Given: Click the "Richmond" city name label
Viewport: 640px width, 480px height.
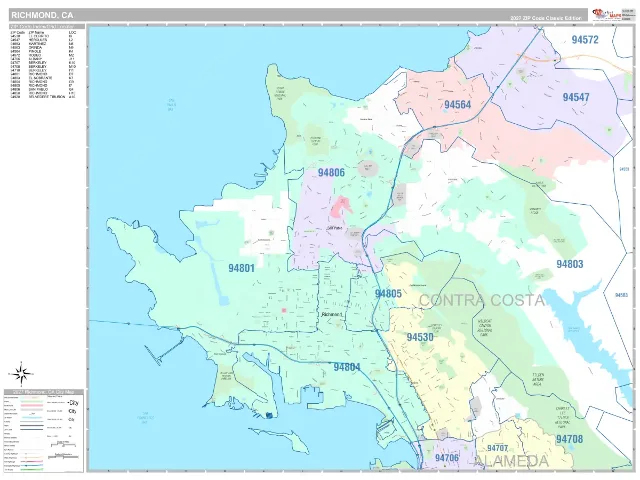Looking at the screenshot, I should (331, 315).
